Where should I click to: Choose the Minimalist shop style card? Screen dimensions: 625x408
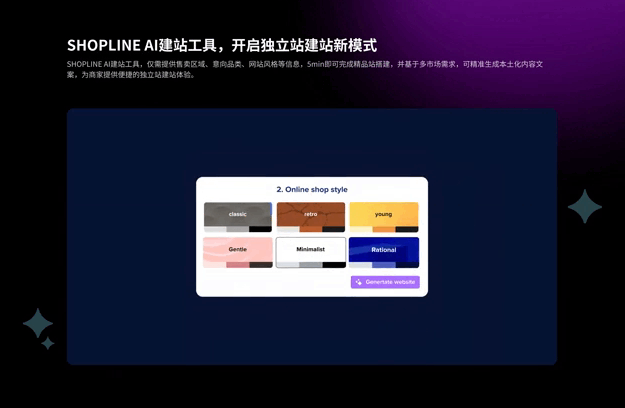coord(311,253)
